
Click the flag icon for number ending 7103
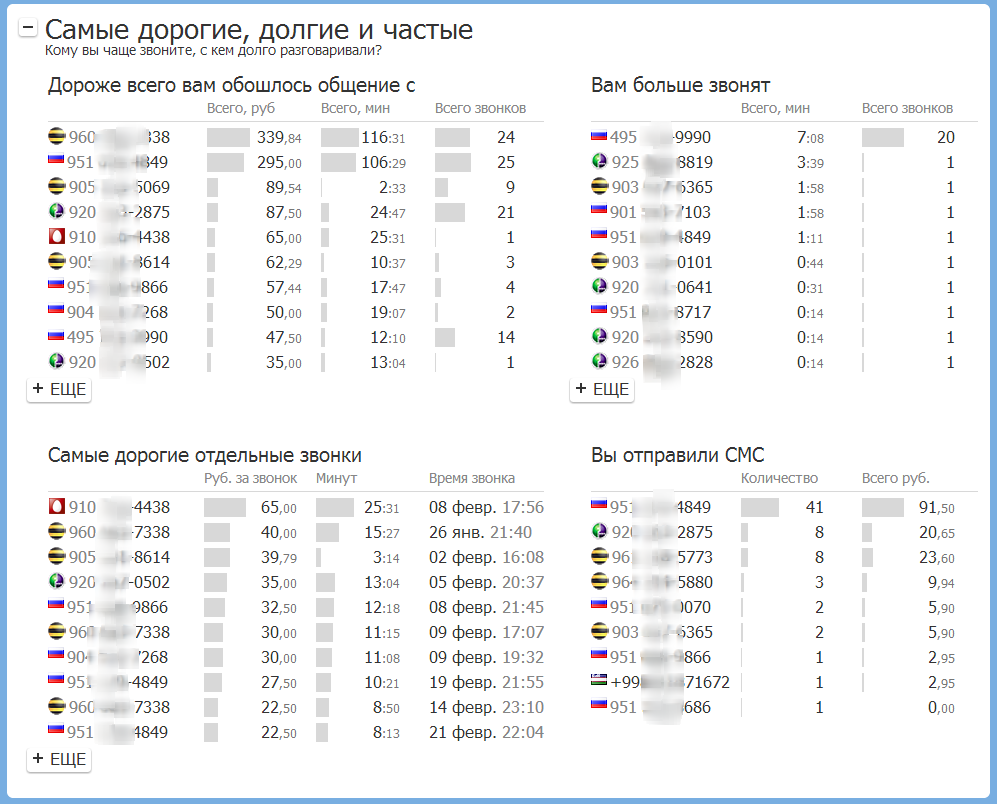point(599,210)
